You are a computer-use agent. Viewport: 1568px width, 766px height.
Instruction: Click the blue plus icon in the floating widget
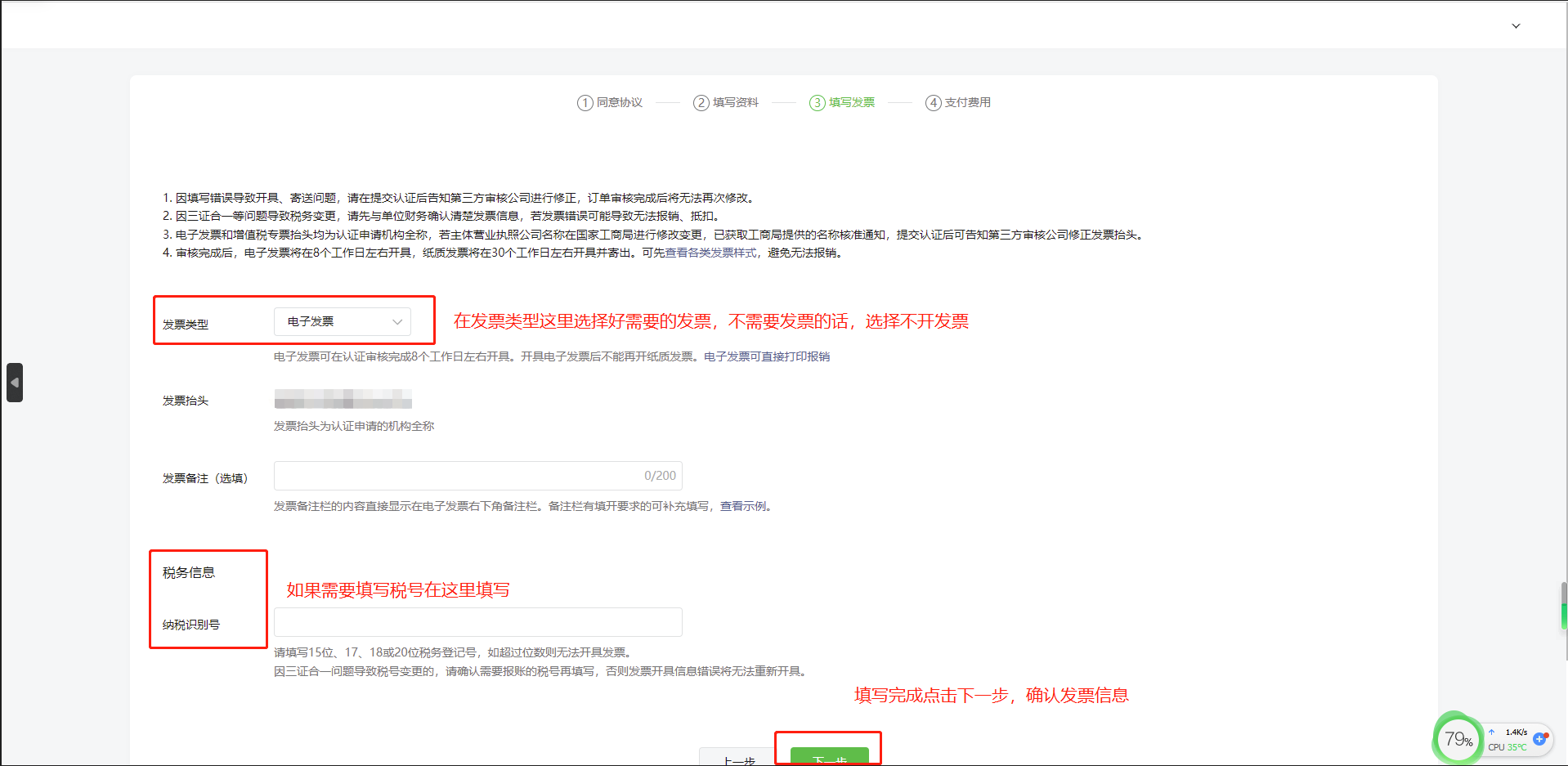(1539, 739)
